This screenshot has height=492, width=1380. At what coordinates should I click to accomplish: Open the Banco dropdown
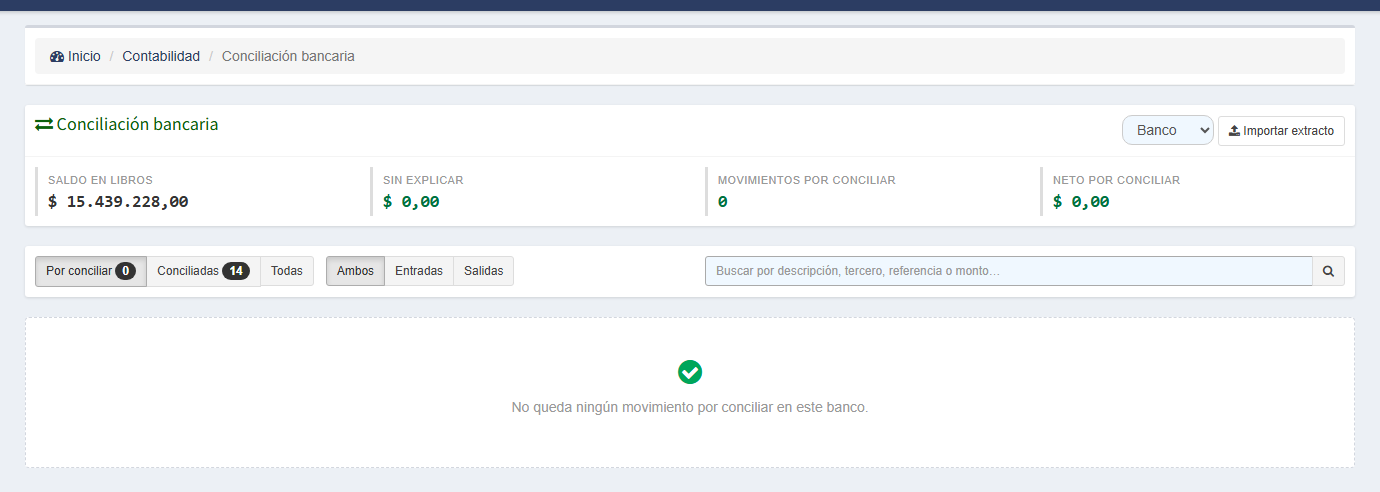(x=1168, y=131)
